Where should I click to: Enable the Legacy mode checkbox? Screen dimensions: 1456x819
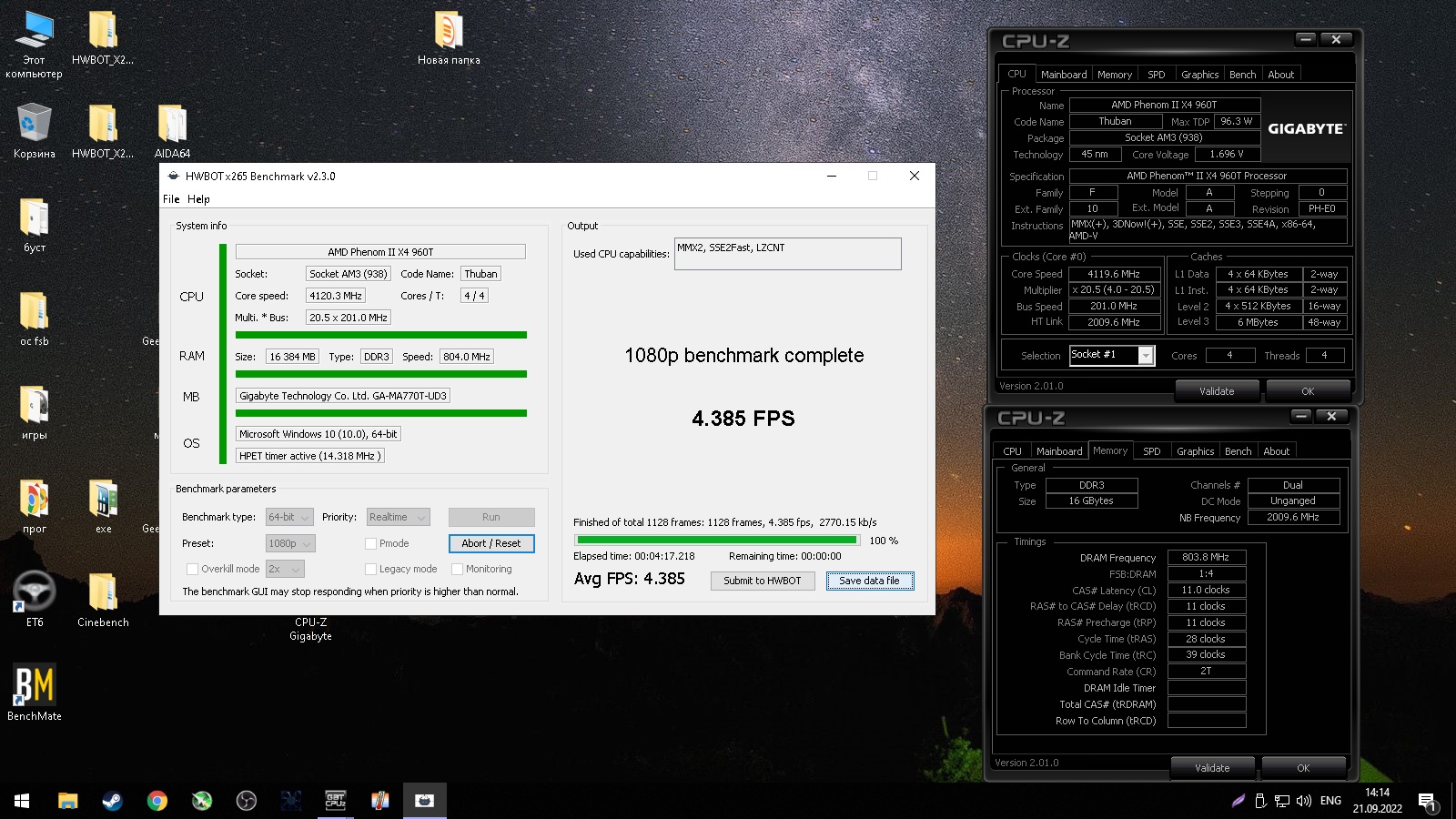point(370,569)
